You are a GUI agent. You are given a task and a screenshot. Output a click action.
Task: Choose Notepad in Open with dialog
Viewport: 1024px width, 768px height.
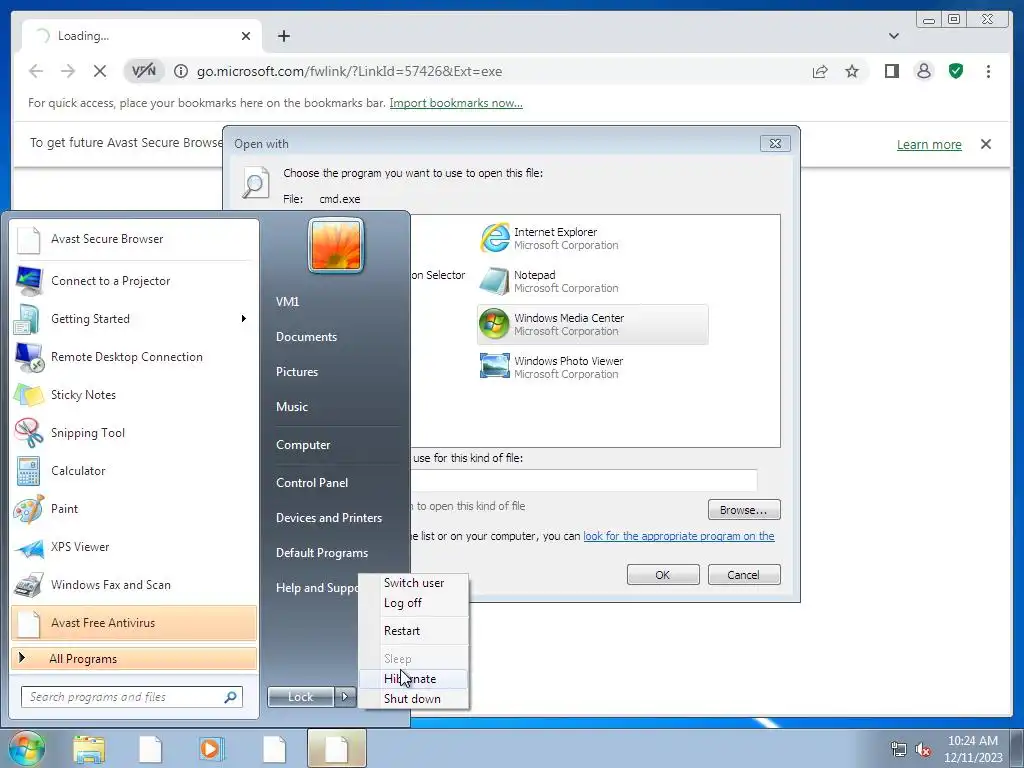coord(592,281)
